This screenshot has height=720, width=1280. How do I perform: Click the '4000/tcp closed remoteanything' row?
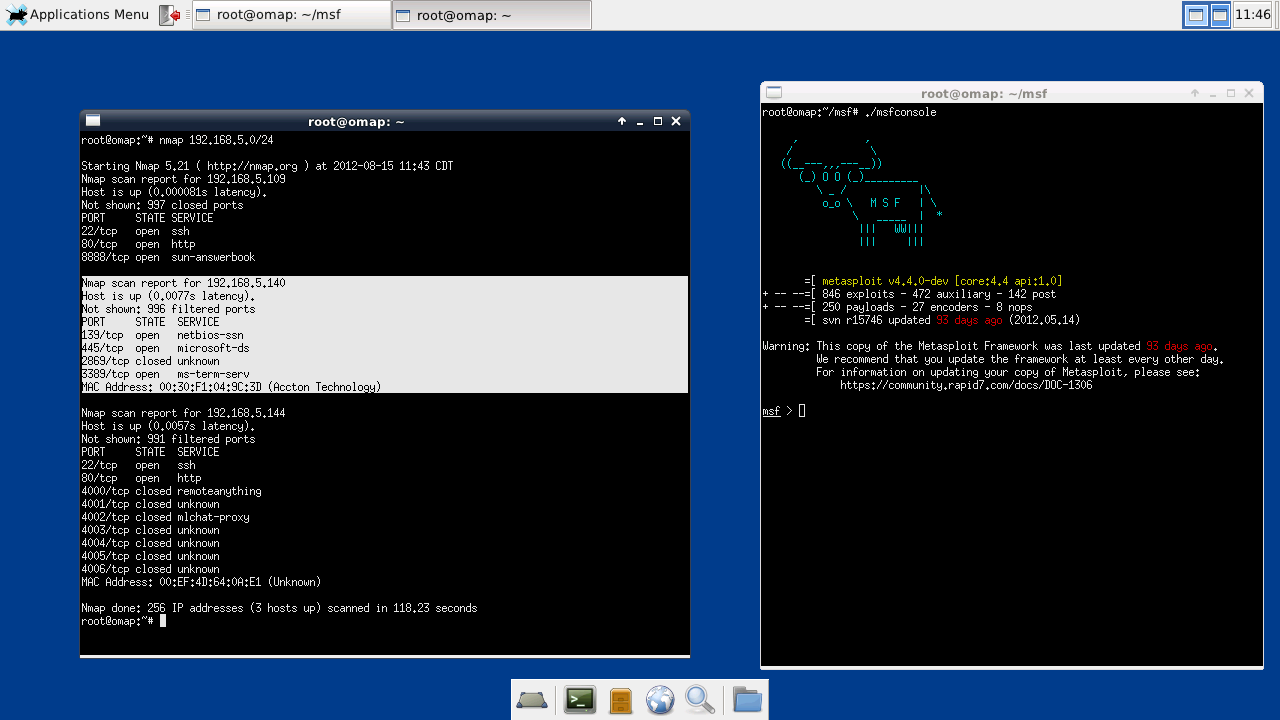(x=171, y=491)
